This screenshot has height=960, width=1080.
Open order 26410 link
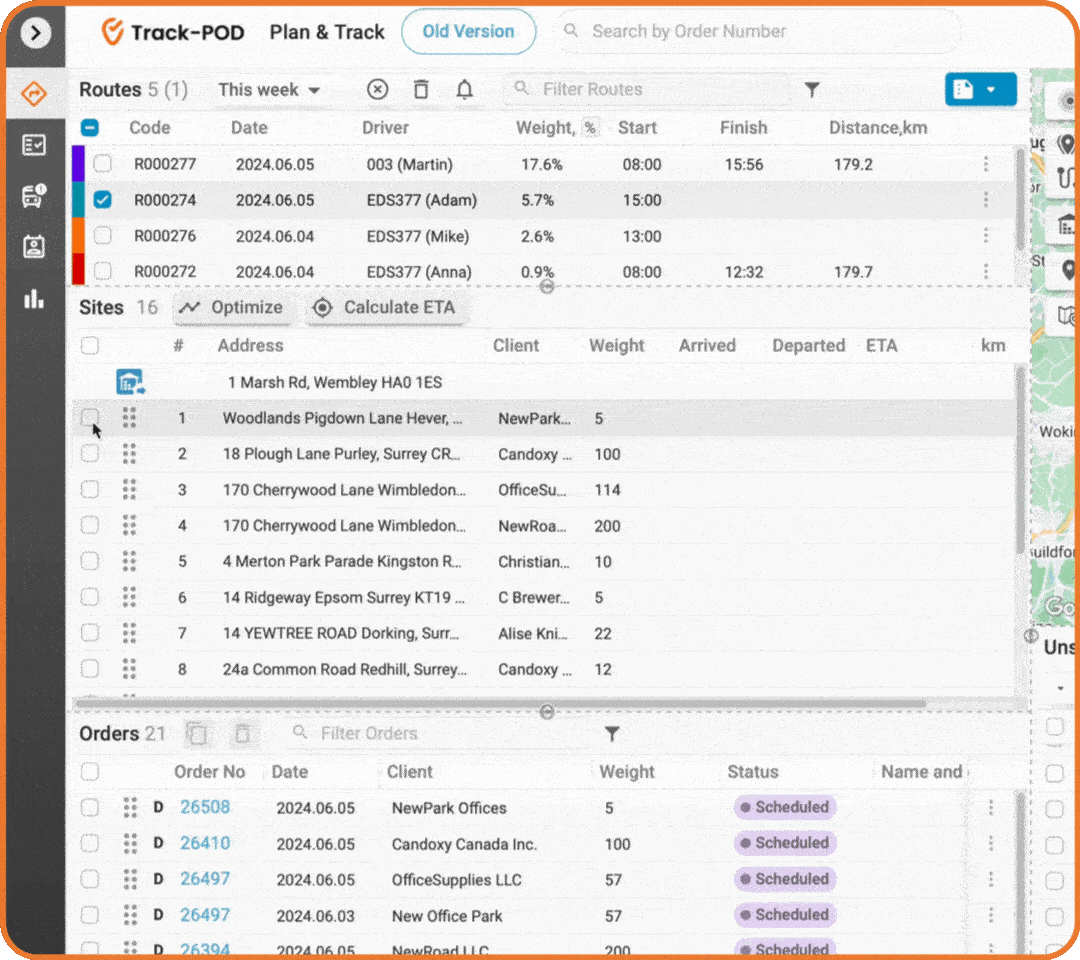pos(205,843)
